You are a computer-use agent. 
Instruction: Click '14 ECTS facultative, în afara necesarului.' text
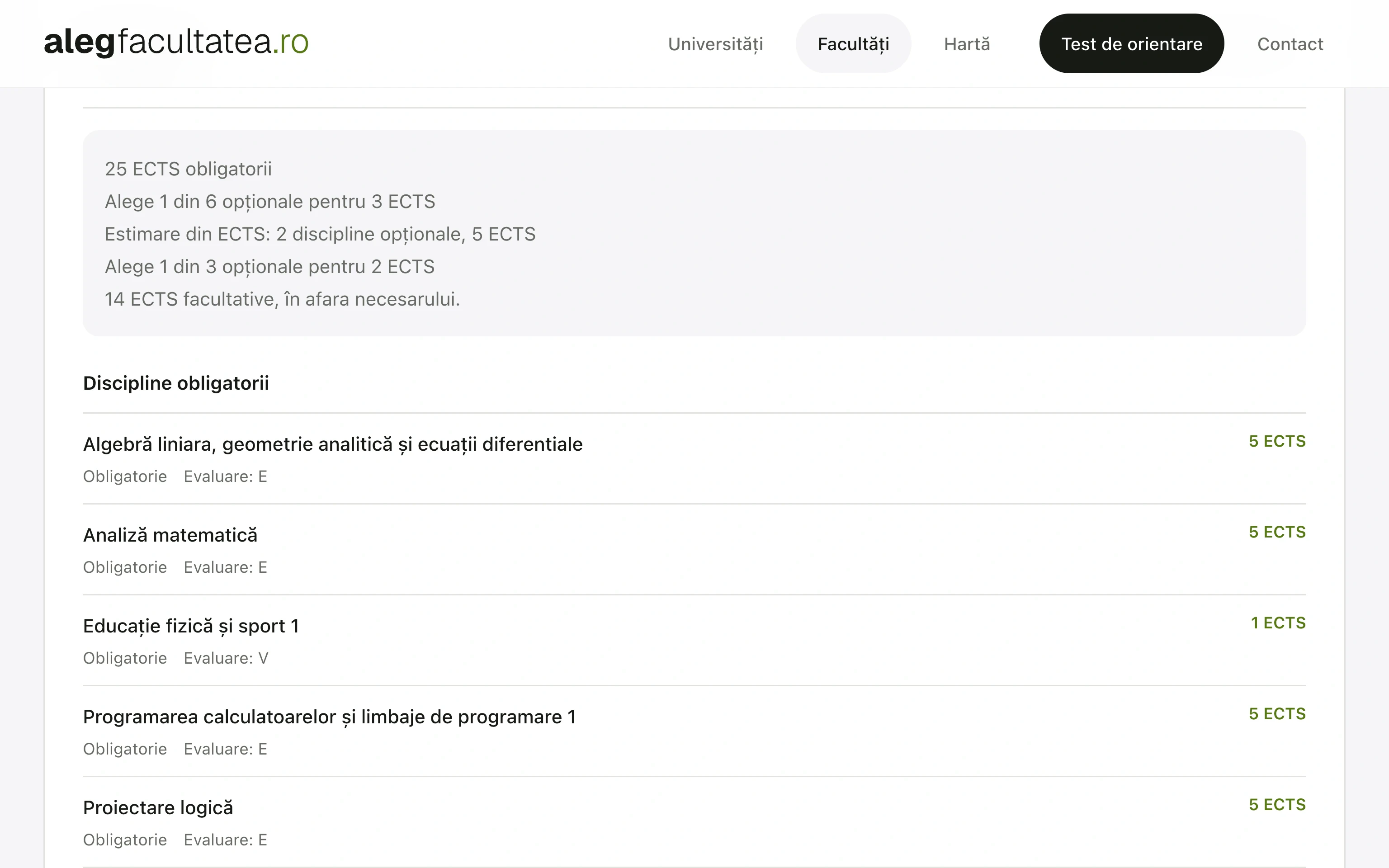[x=283, y=299]
